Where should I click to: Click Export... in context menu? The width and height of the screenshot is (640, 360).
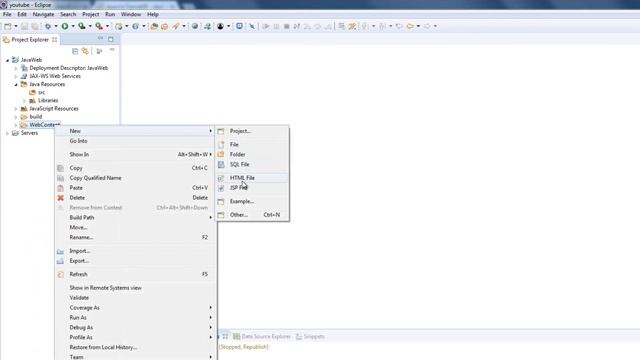136,261
